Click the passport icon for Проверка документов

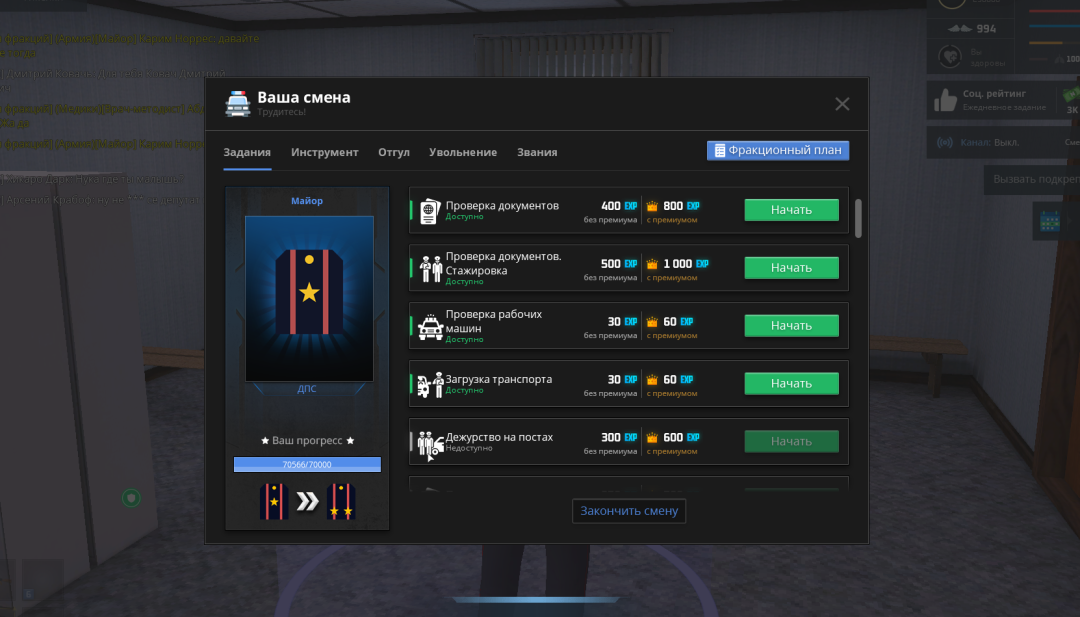pos(430,210)
